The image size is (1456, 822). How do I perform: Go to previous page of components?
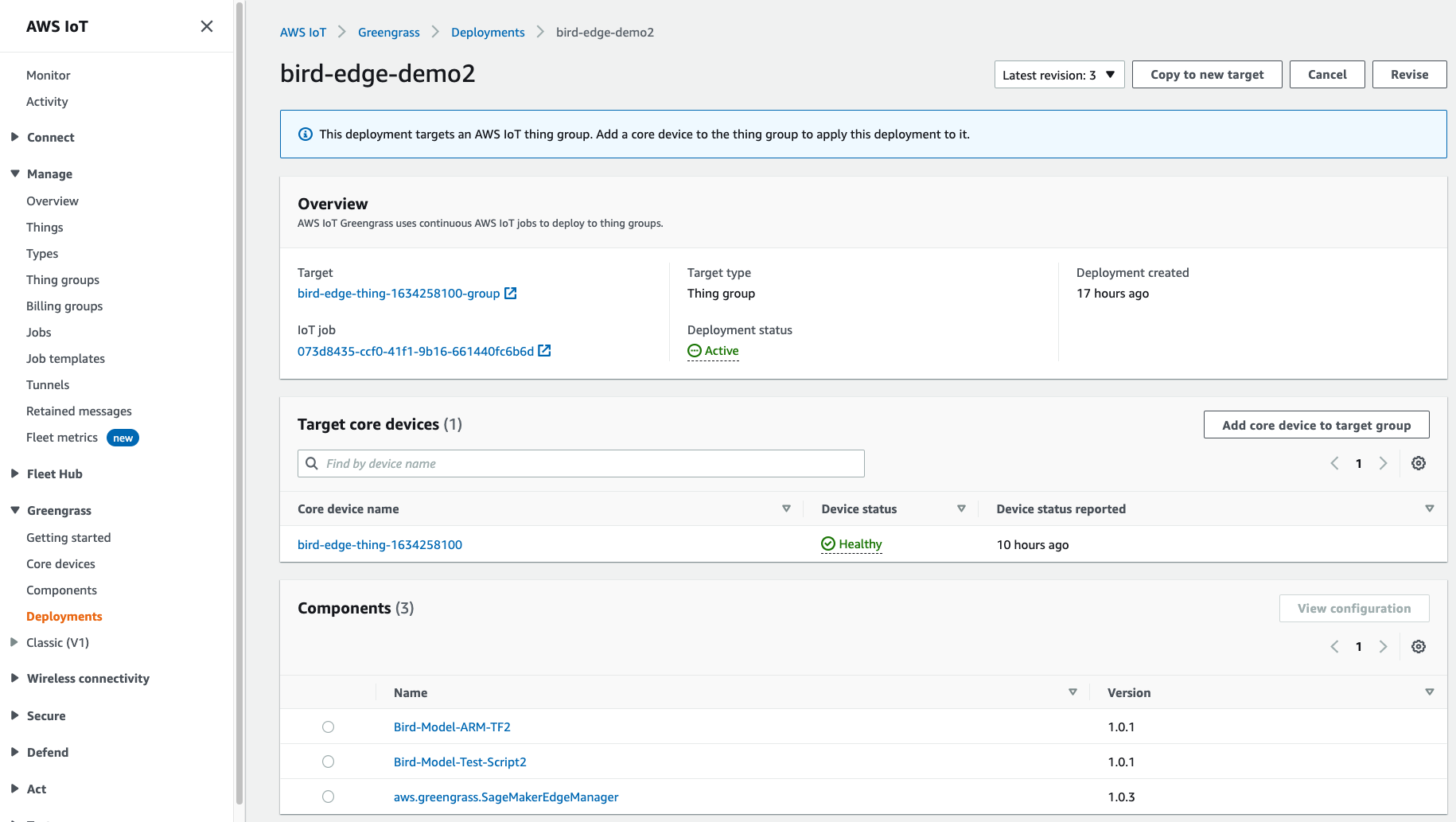pyautogui.click(x=1334, y=647)
